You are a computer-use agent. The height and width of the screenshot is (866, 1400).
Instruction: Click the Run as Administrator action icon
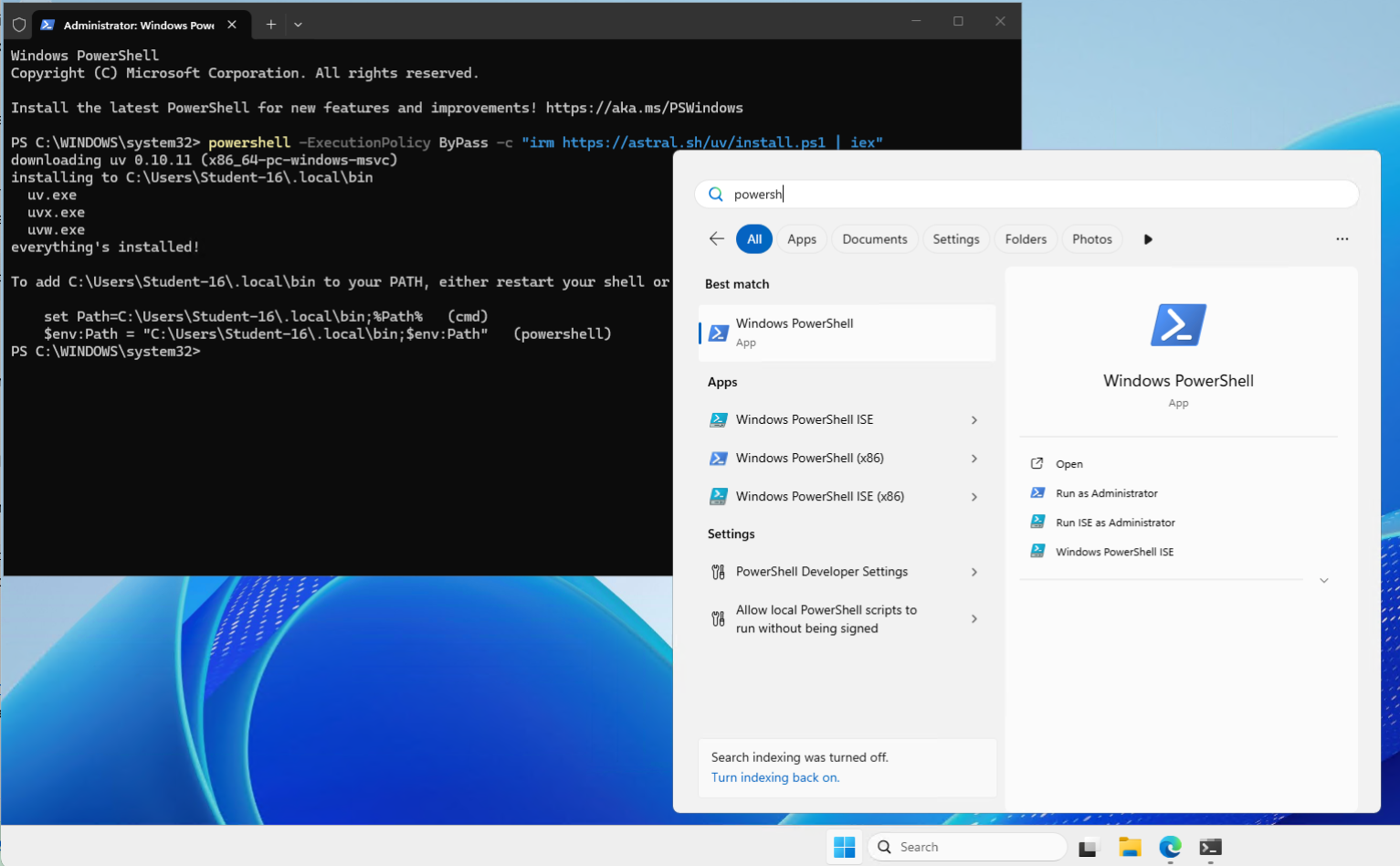pos(1037,493)
